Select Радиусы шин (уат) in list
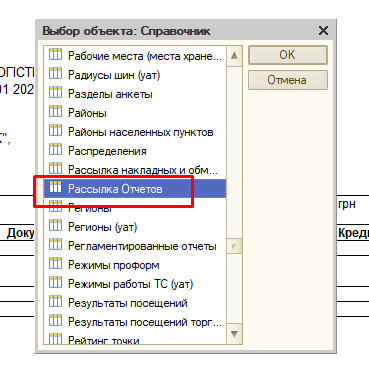 (135, 75)
